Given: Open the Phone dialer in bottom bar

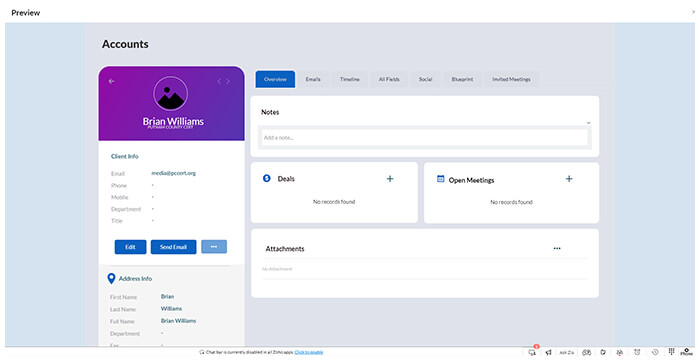Looking at the screenshot, I should (687, 352).
